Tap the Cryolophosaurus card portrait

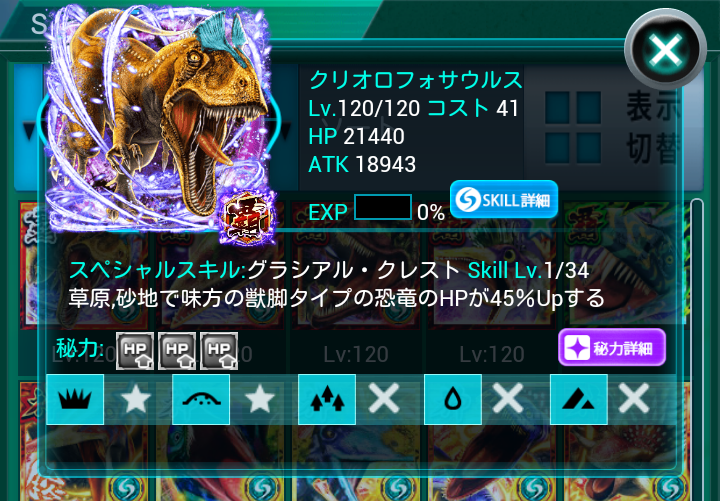pyautogui.click(x=158, y=119)
